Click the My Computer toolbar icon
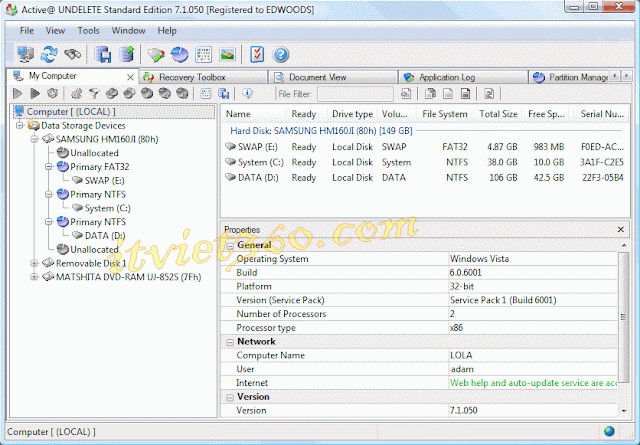The image size is (640, 445). pyautogui.click(x=25, y=54)
